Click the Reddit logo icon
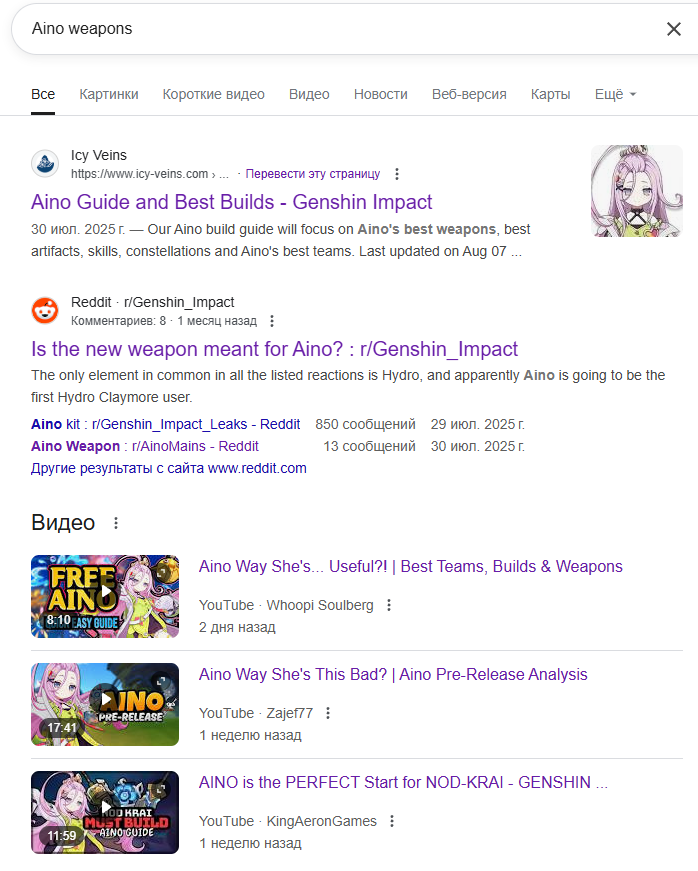The image size is (698, 871). (45, 310)
